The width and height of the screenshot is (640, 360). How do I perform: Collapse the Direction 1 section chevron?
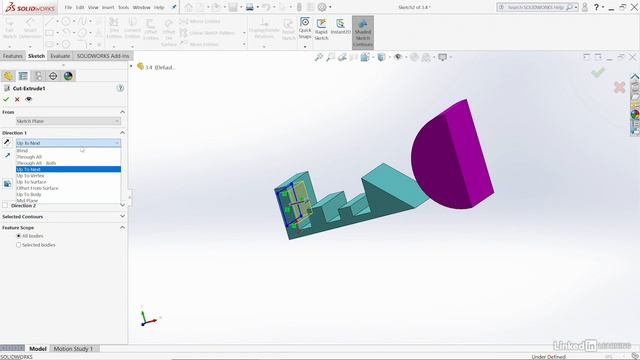(122, 133)
